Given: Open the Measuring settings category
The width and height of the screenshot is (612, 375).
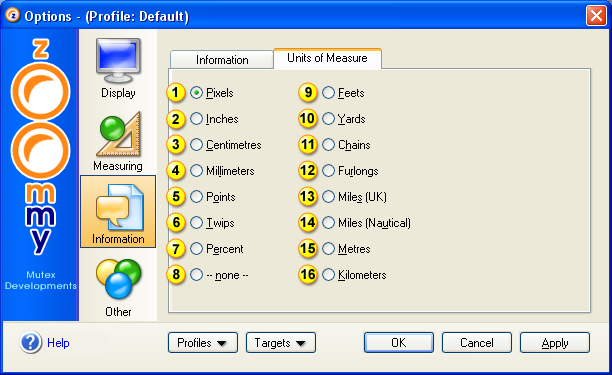Looking at the screenshot, I should click(x=118, y=141).
